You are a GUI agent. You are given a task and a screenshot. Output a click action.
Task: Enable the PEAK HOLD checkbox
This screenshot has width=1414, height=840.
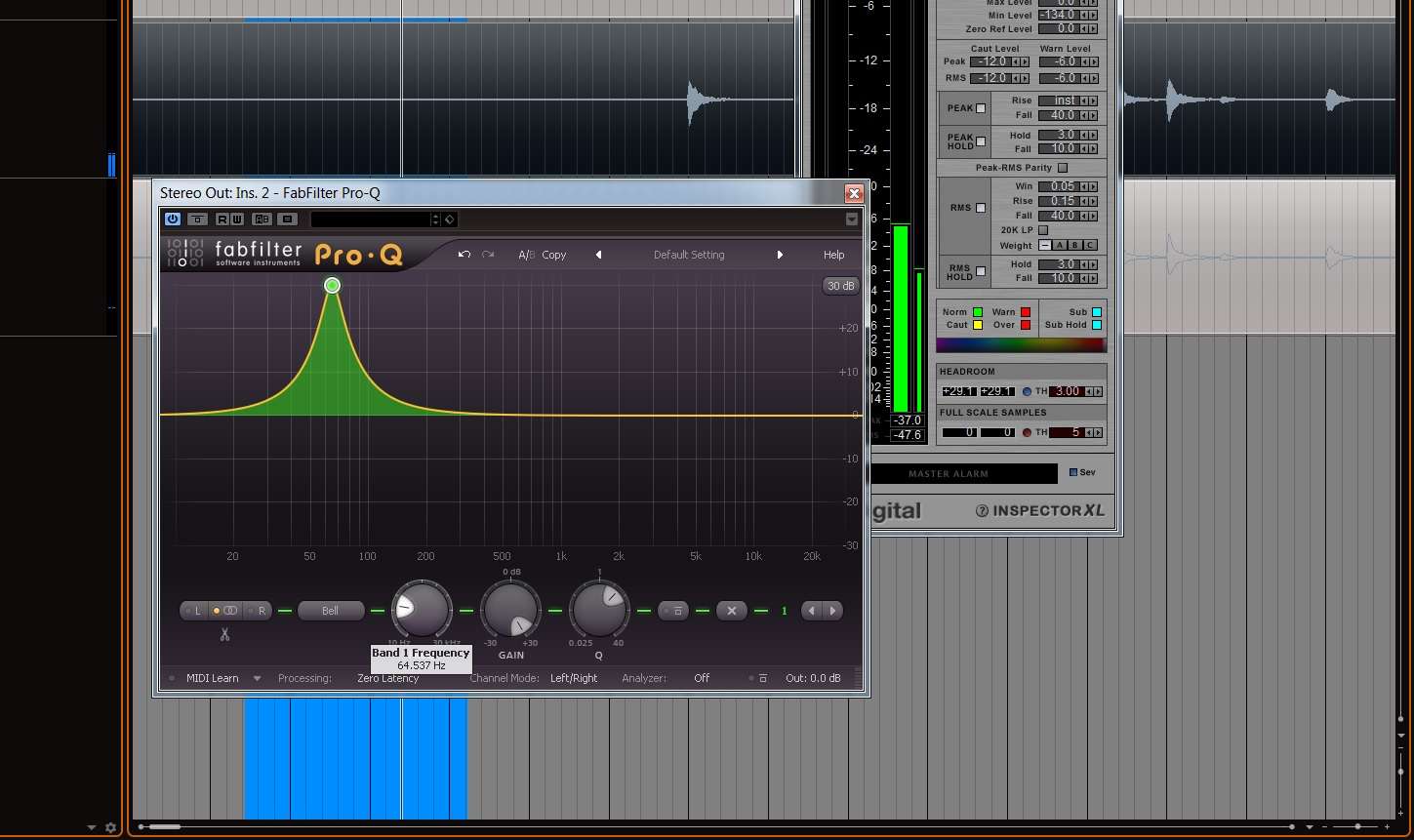point(981,141)
